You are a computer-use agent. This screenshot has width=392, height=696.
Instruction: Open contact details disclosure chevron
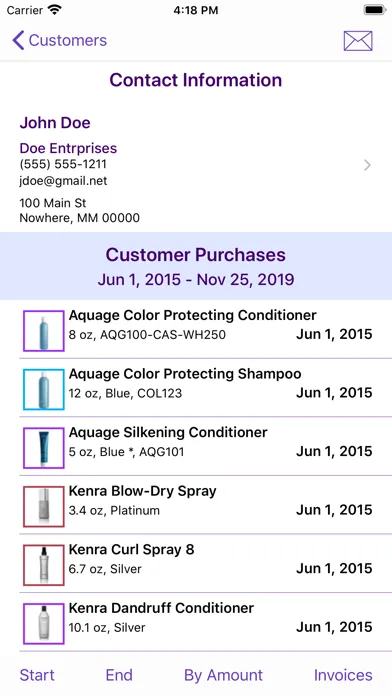click(x=367, y=165)
